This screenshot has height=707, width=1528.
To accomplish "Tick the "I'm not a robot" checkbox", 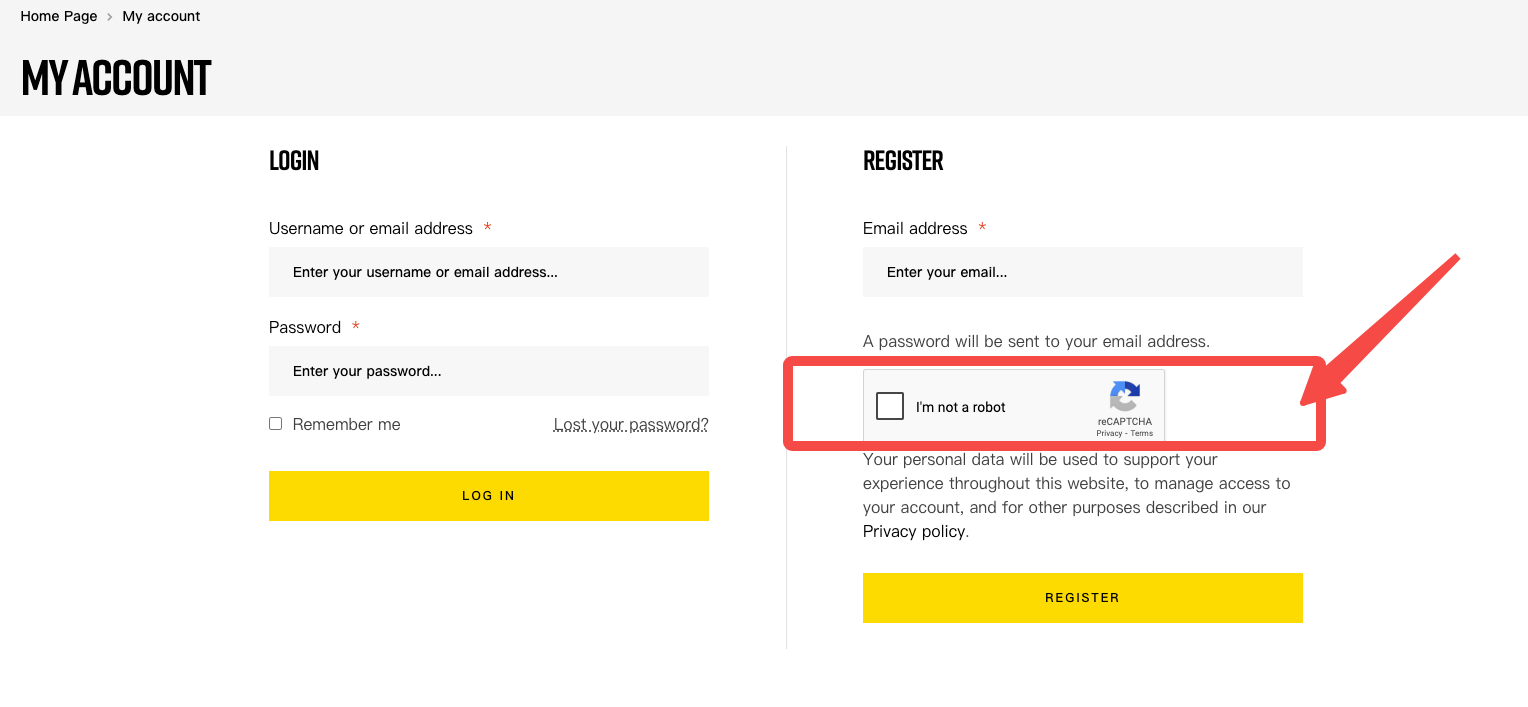I will (889, 406).
